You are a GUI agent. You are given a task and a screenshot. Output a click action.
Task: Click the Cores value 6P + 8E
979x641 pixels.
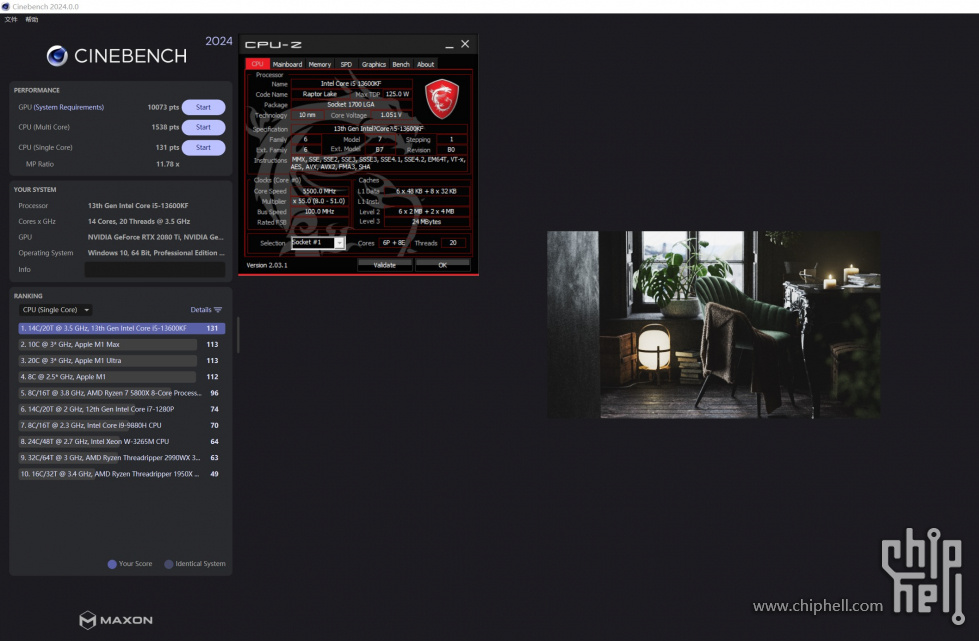pyautogui.click(x=393, y=243)
